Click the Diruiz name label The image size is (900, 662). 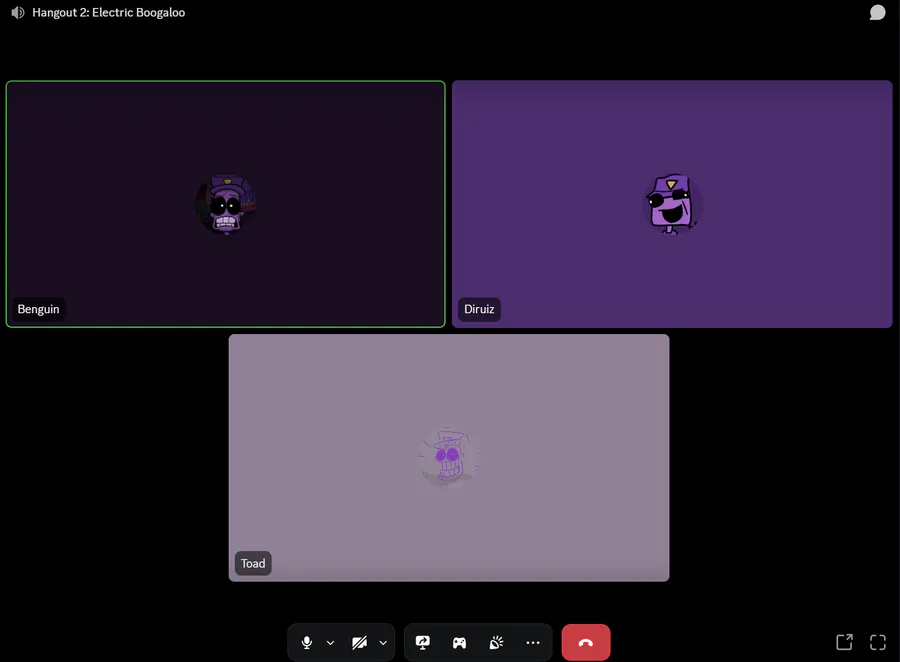click(x=479, y=309)
